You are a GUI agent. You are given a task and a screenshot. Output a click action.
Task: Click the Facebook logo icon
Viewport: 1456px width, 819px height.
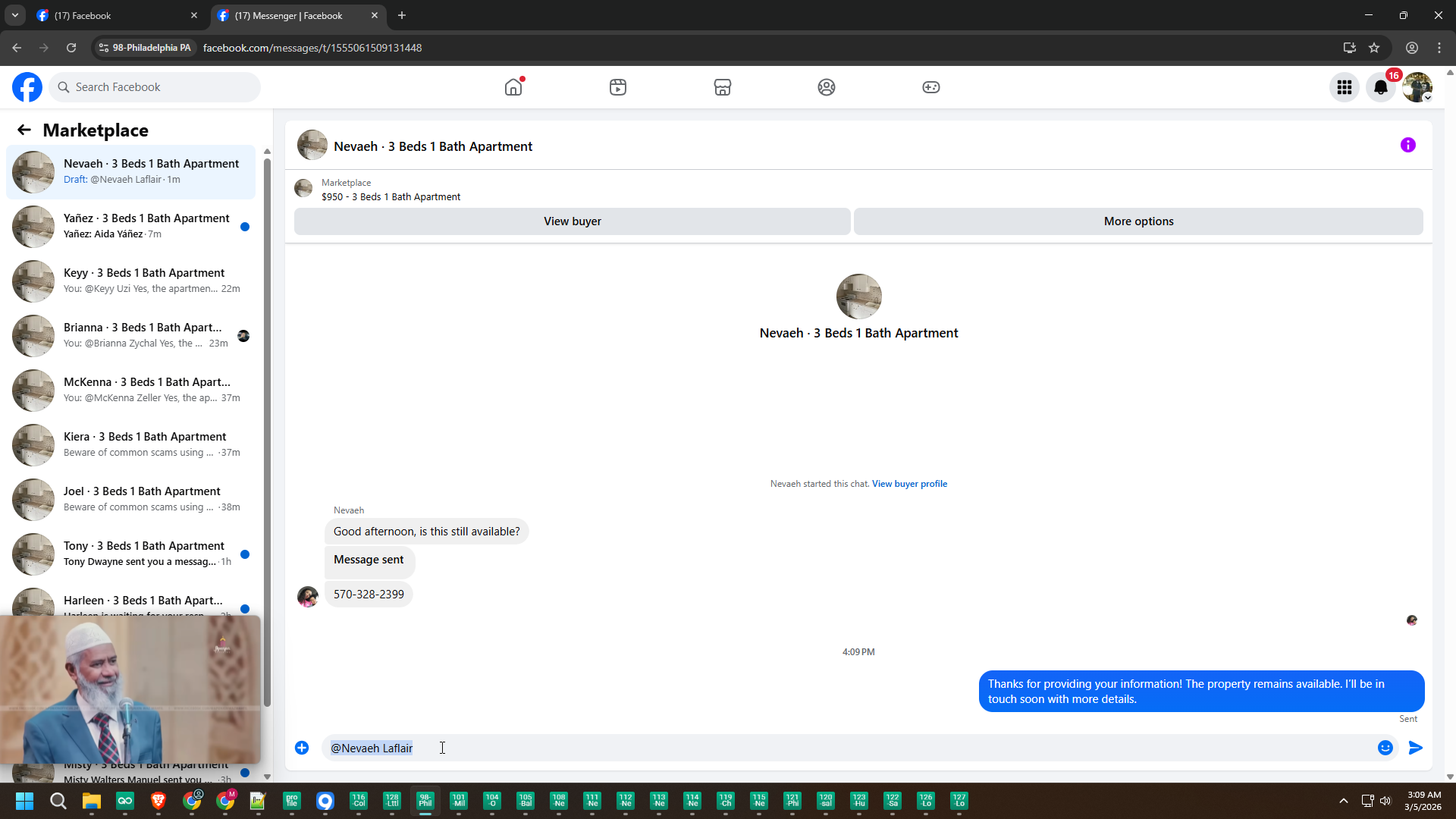click(x=27, y=87)
